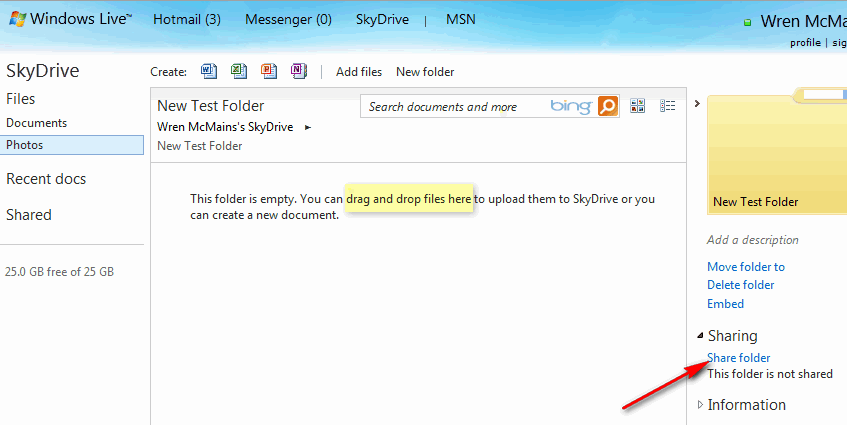Viewport: 847px width, 425px height.
Task: Select Files in the sidebar
Action: (21, 99)
